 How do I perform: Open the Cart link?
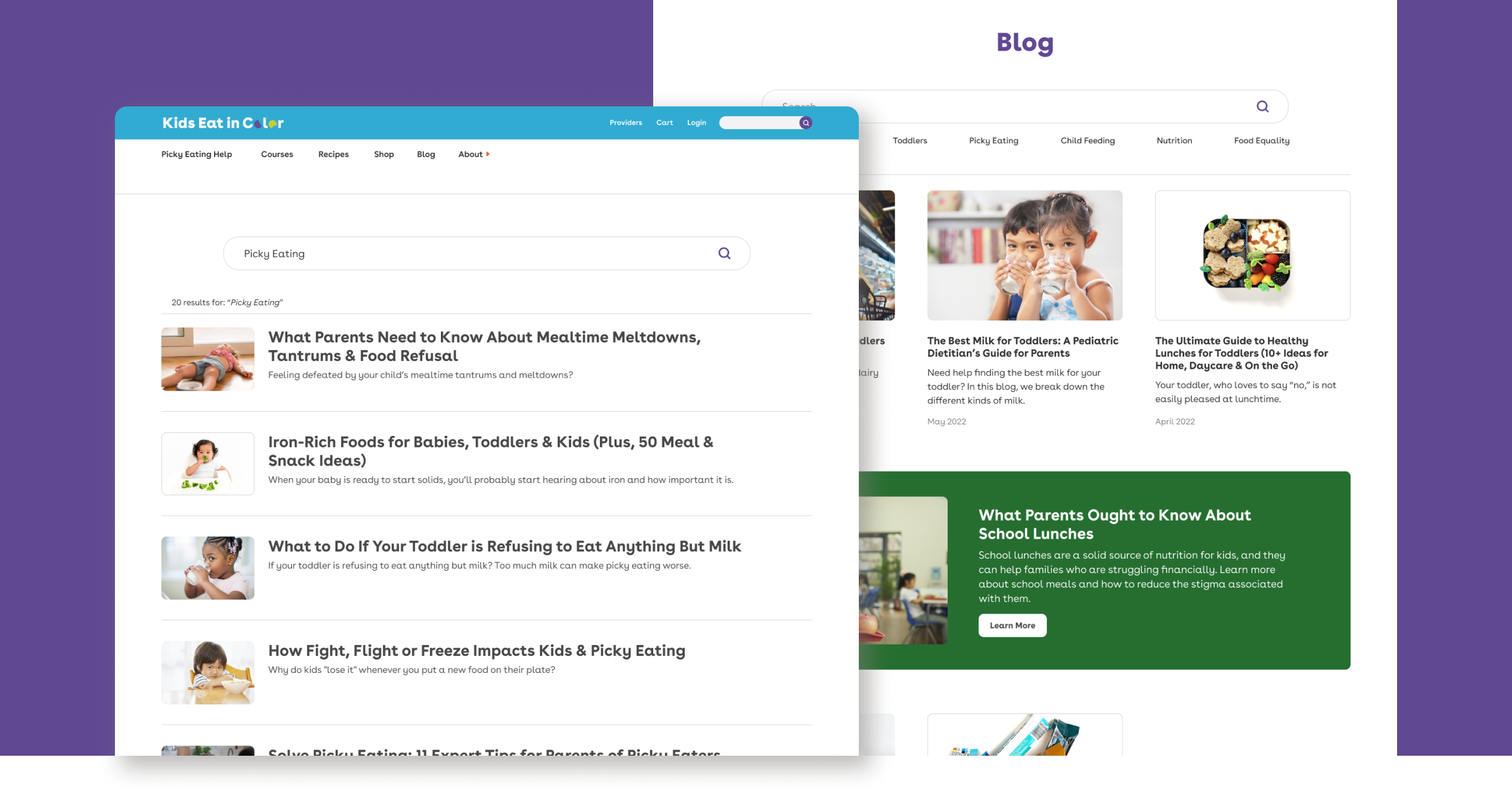pos(665,123)
